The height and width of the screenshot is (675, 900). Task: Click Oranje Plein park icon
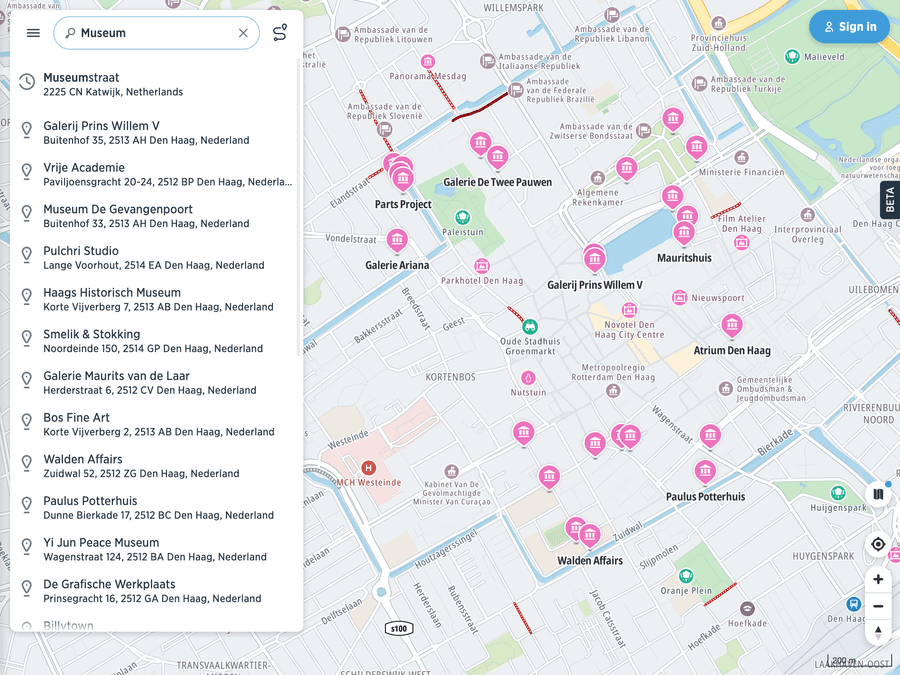tap(686, 576)
